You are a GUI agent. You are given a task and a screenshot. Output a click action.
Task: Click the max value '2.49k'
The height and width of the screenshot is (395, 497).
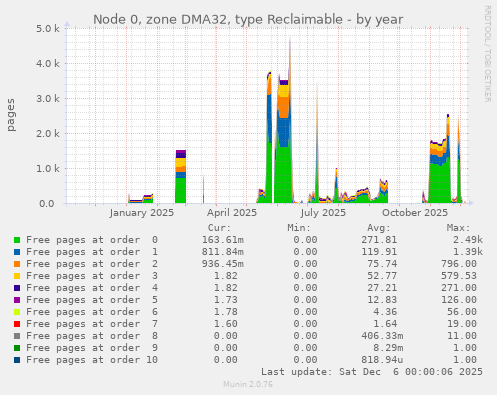click(468, 240)
